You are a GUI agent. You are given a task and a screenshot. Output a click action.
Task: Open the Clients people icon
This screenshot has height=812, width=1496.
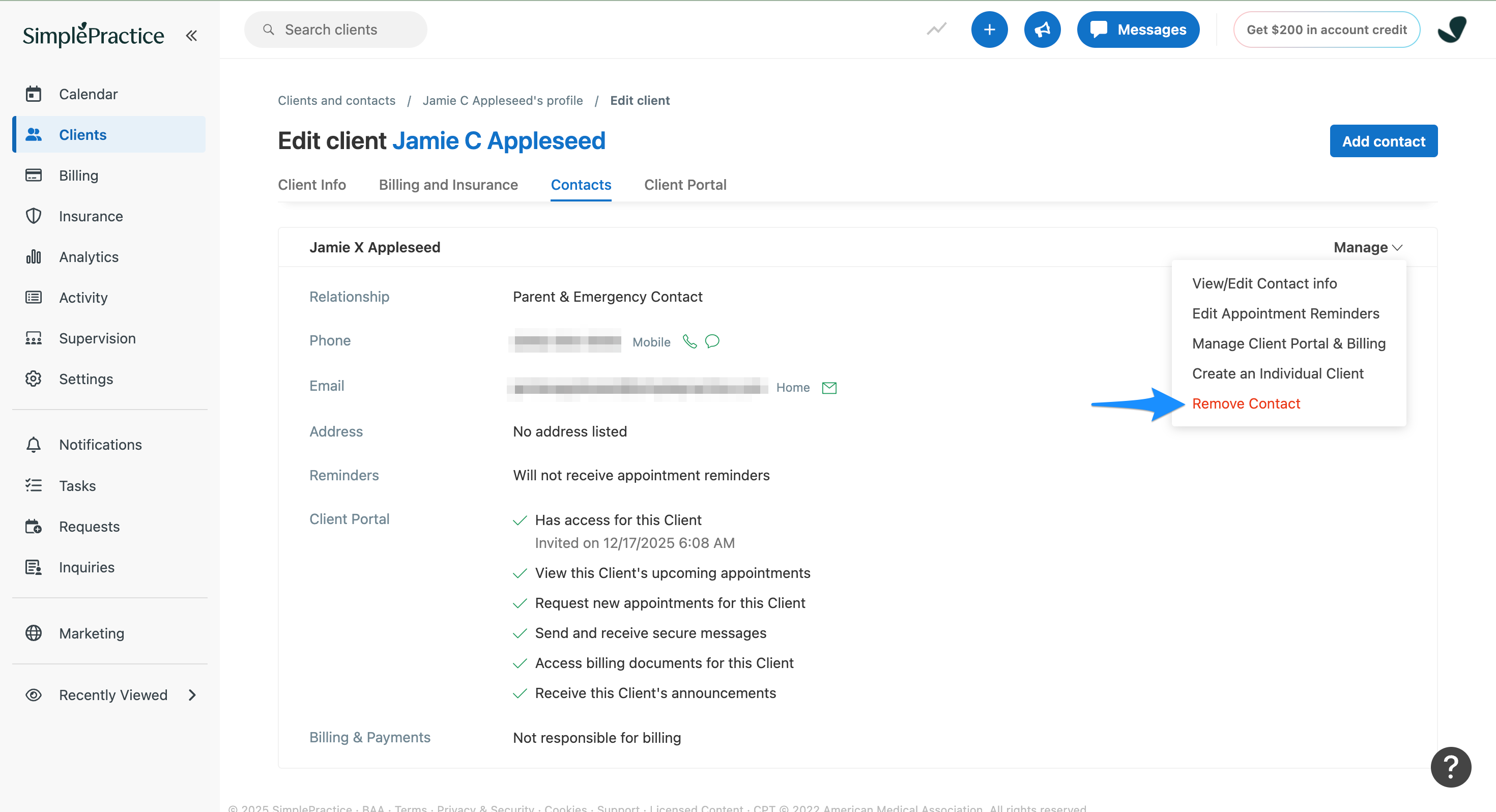tap(34, 134)
